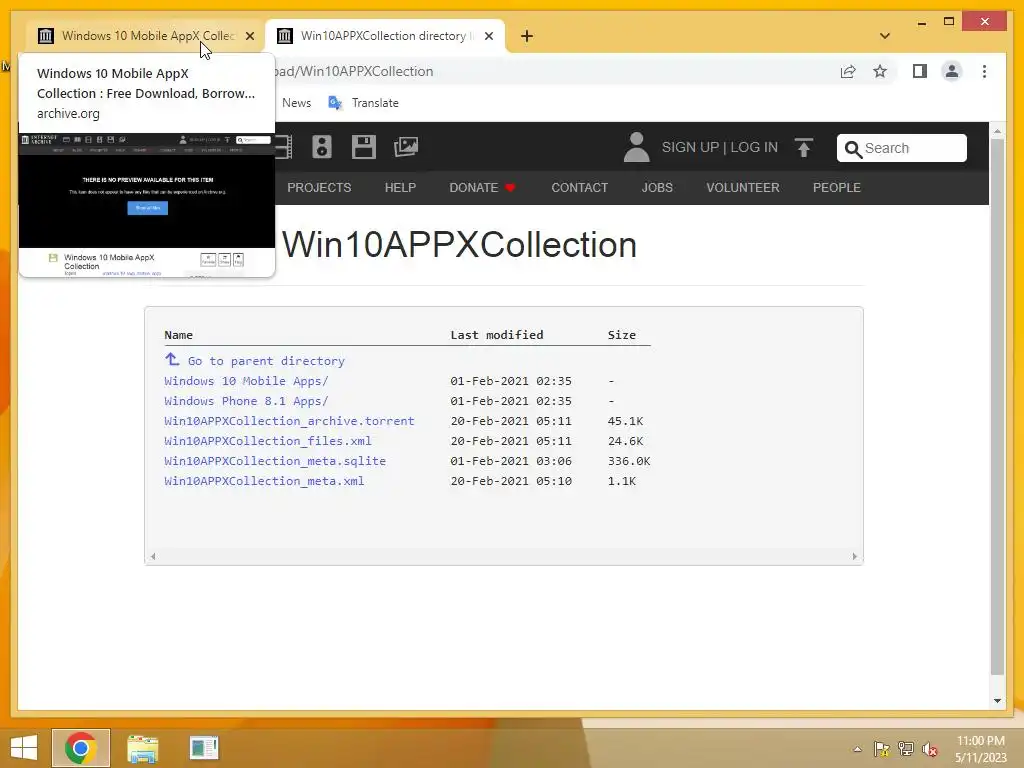
Task: Open the VOLUNTEER menu item
Action: (x=743, y=187)
